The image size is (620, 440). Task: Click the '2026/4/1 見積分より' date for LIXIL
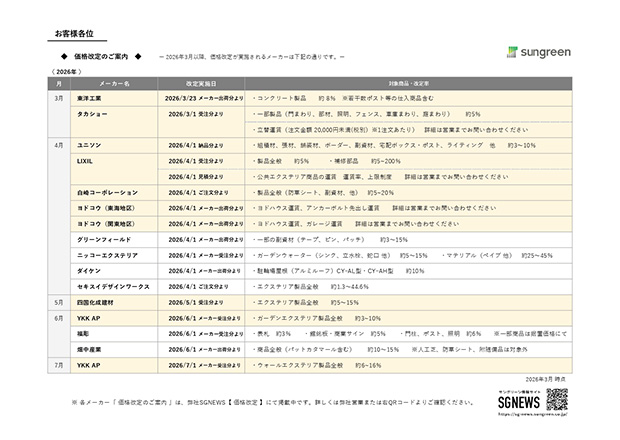pyautogui.click(x=201, y=177)
